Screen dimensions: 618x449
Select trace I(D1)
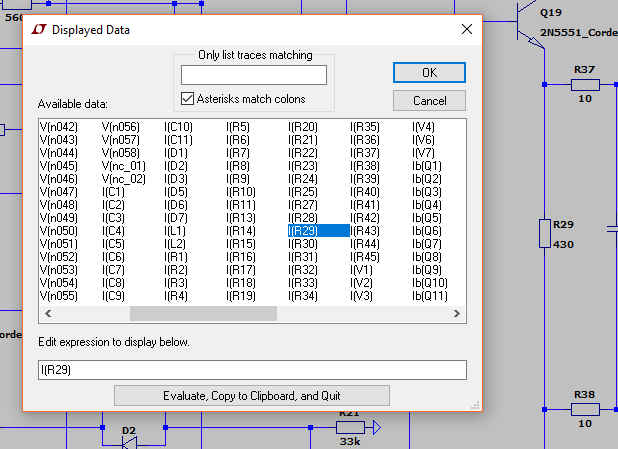(176, 153)
